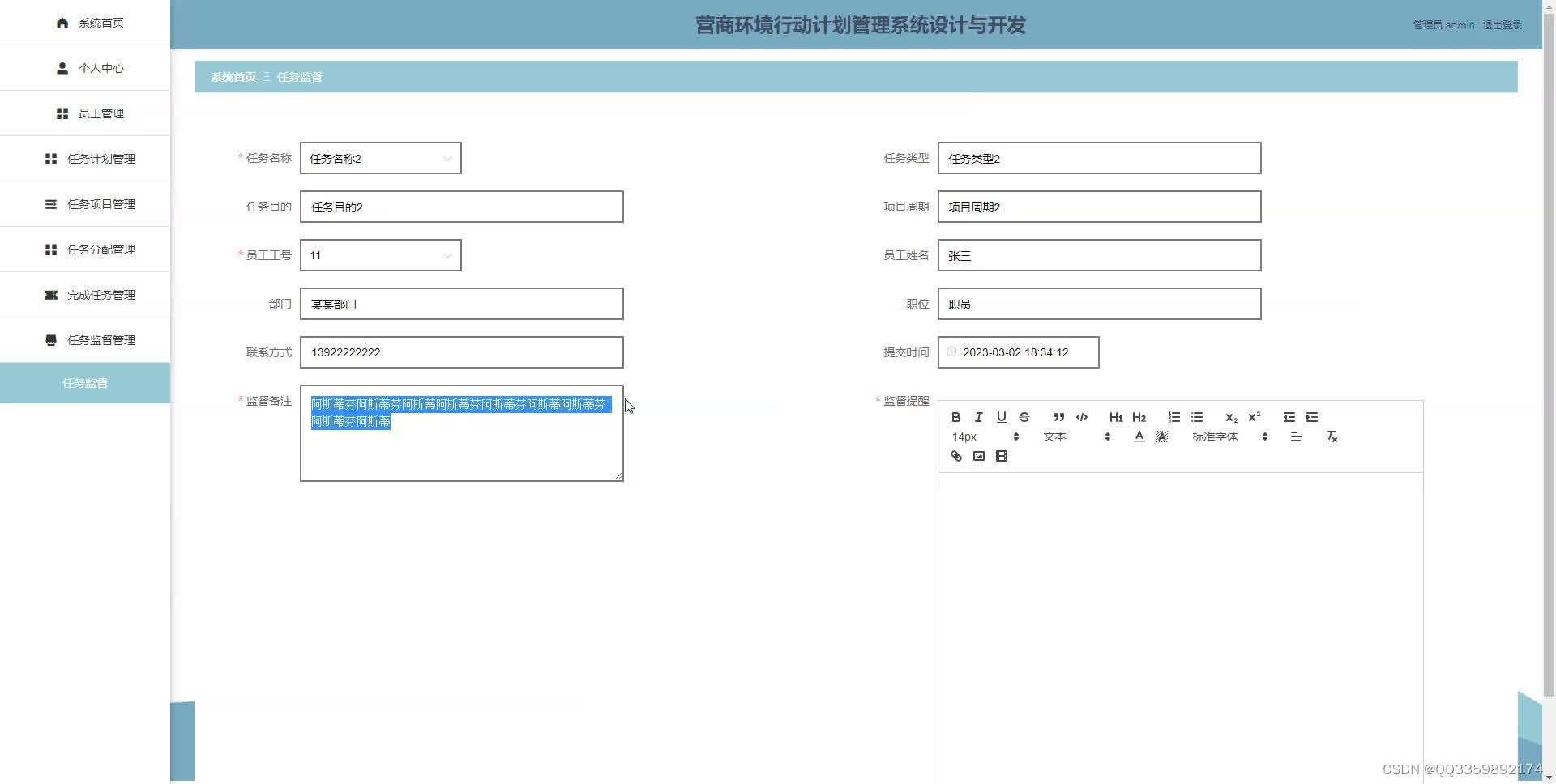Screen dimensions: 1556x784
Task: Insert a video in editor
Action: coord(1001,456)
